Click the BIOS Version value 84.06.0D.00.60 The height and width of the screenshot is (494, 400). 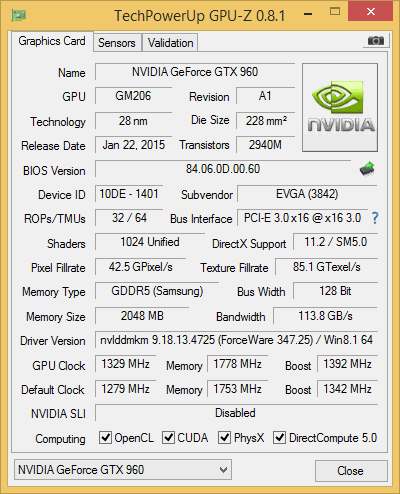[223, 169]
